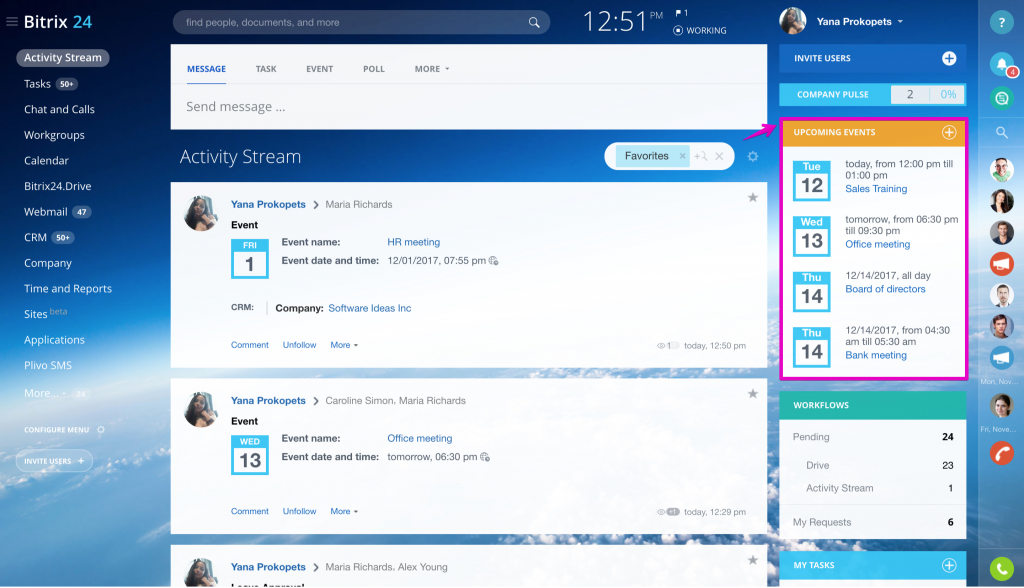Toggle favorite star on Office meeting post
The height and width of the screenshot is (588, 1024).
tap(753, 393)
